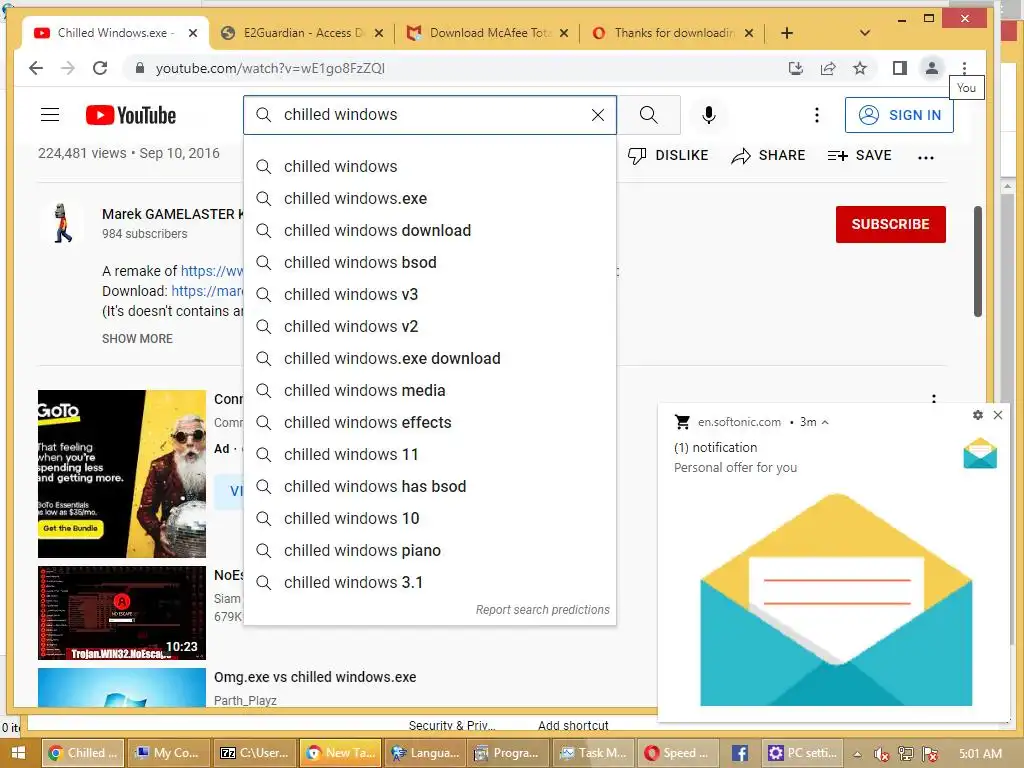Open more actions ellipsis beside SAVE

(x=925, y=157)
